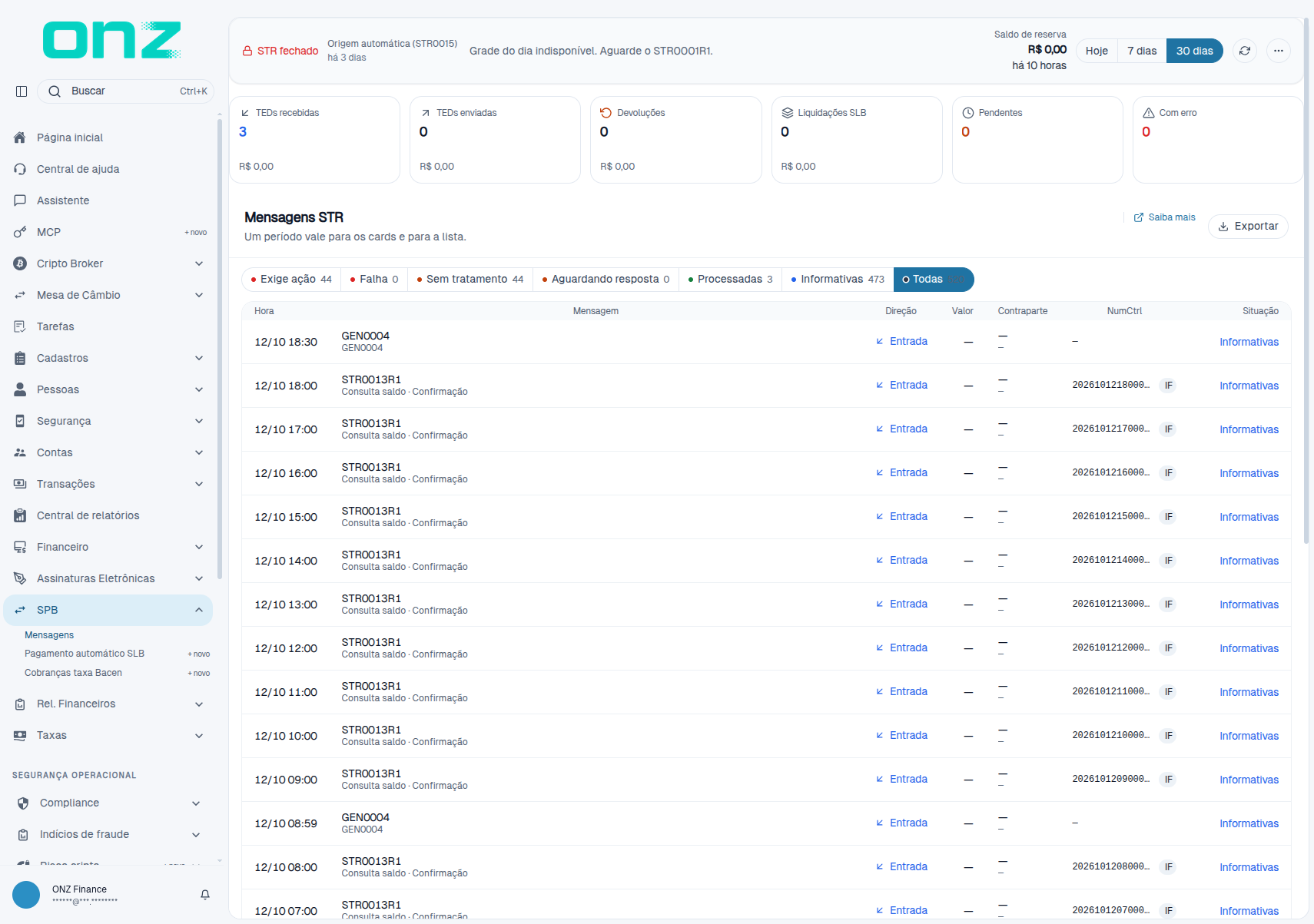Open Página inicial home icon
1314x924 pixels.
[x=20, y=137]
